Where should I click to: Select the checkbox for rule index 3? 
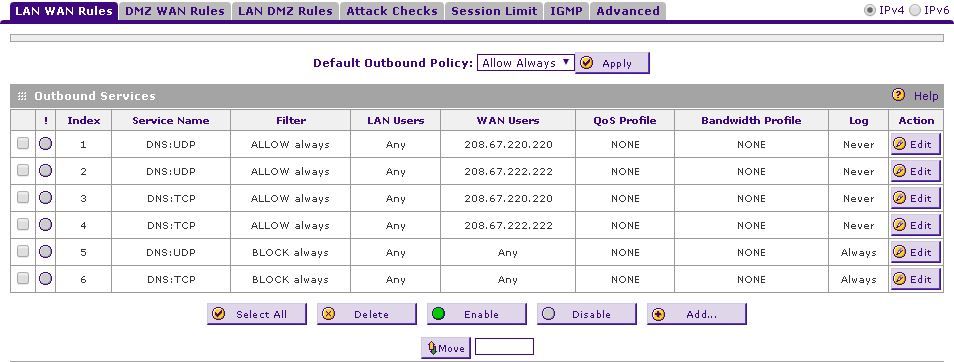[23, 197]
